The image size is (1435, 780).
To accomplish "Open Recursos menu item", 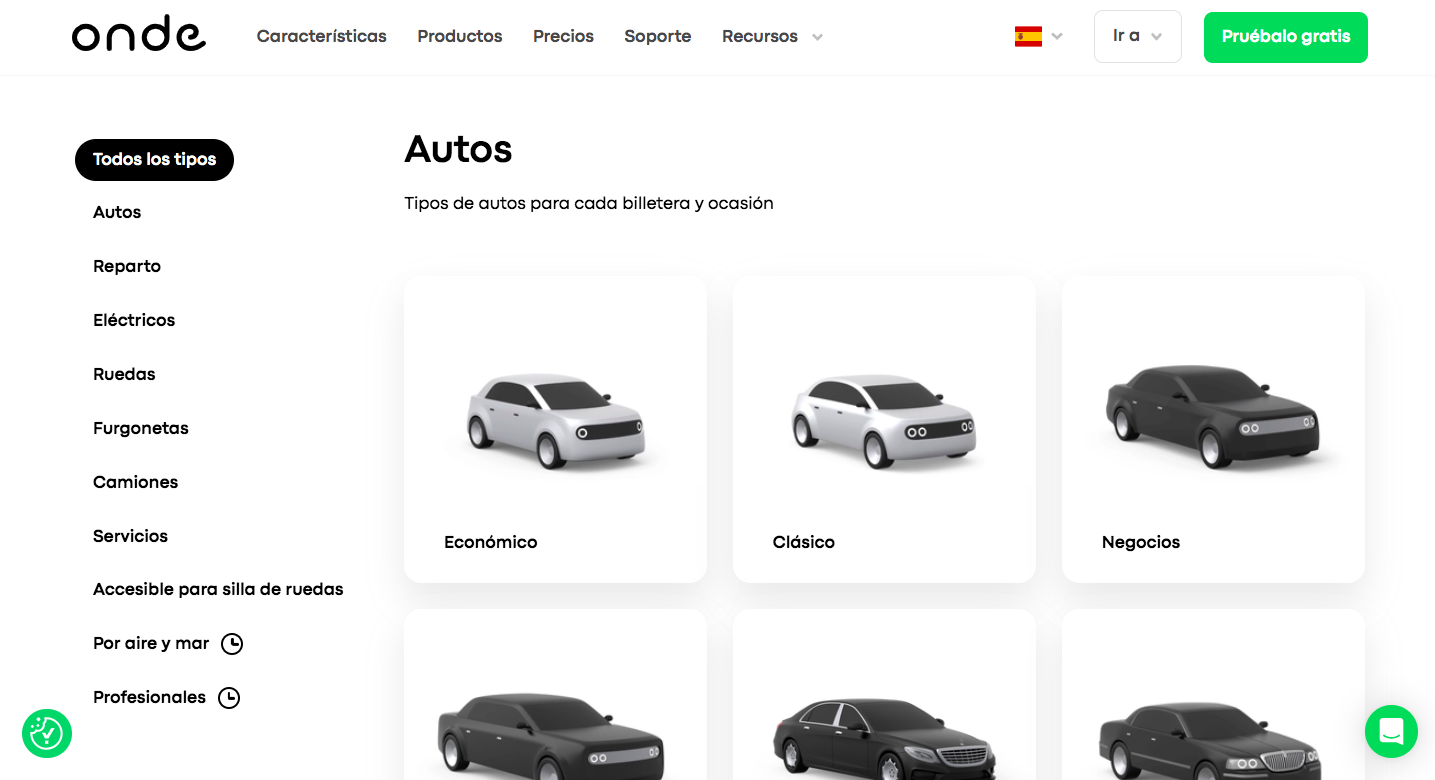I will point(760,36).
